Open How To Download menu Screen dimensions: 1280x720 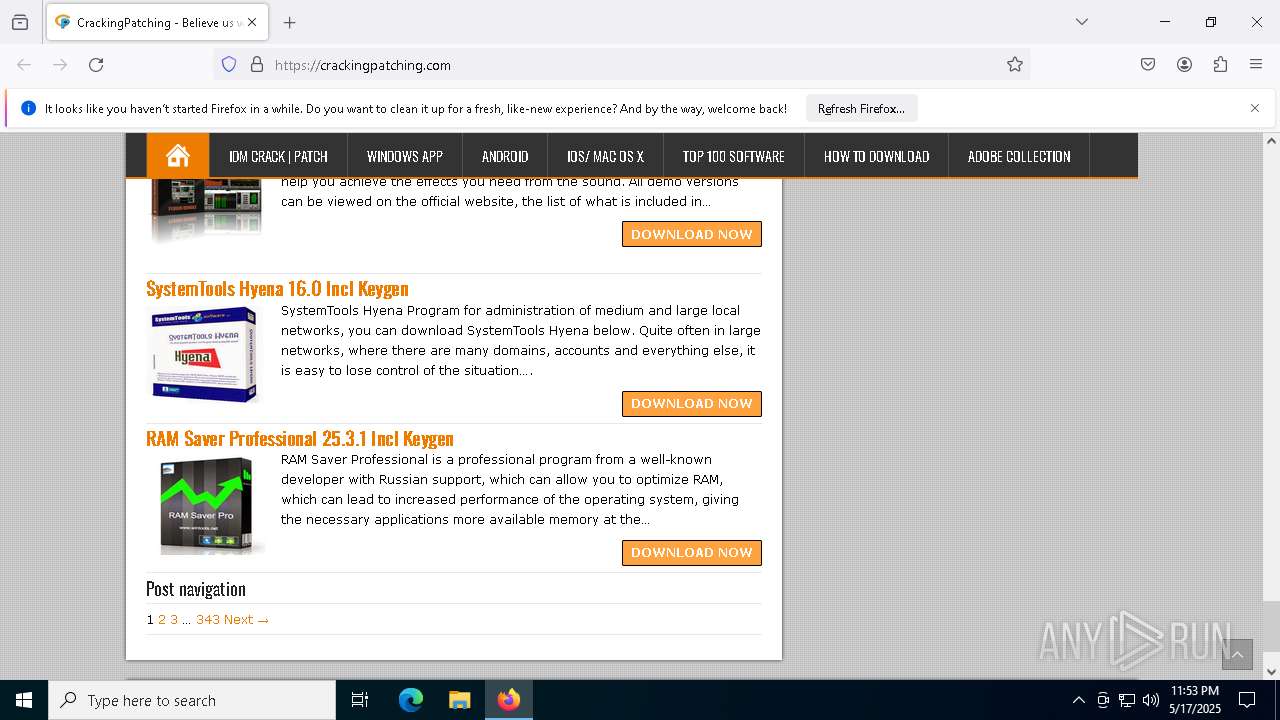[x=876, y=157]
